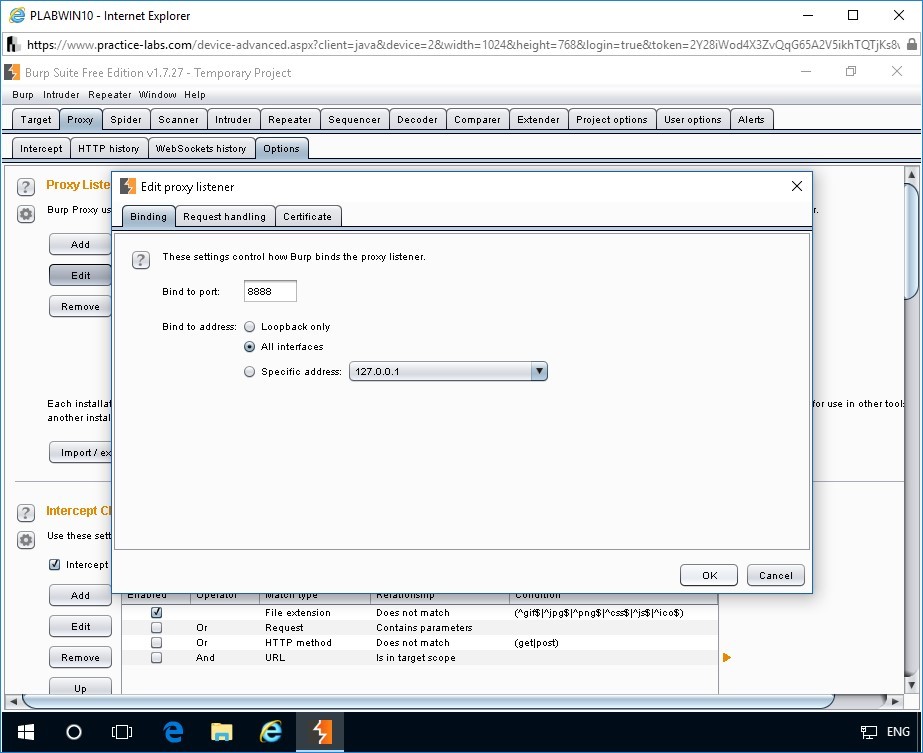Select the Specific address radio option
This screenshot has height=753, width=923.
pos(250,372)
